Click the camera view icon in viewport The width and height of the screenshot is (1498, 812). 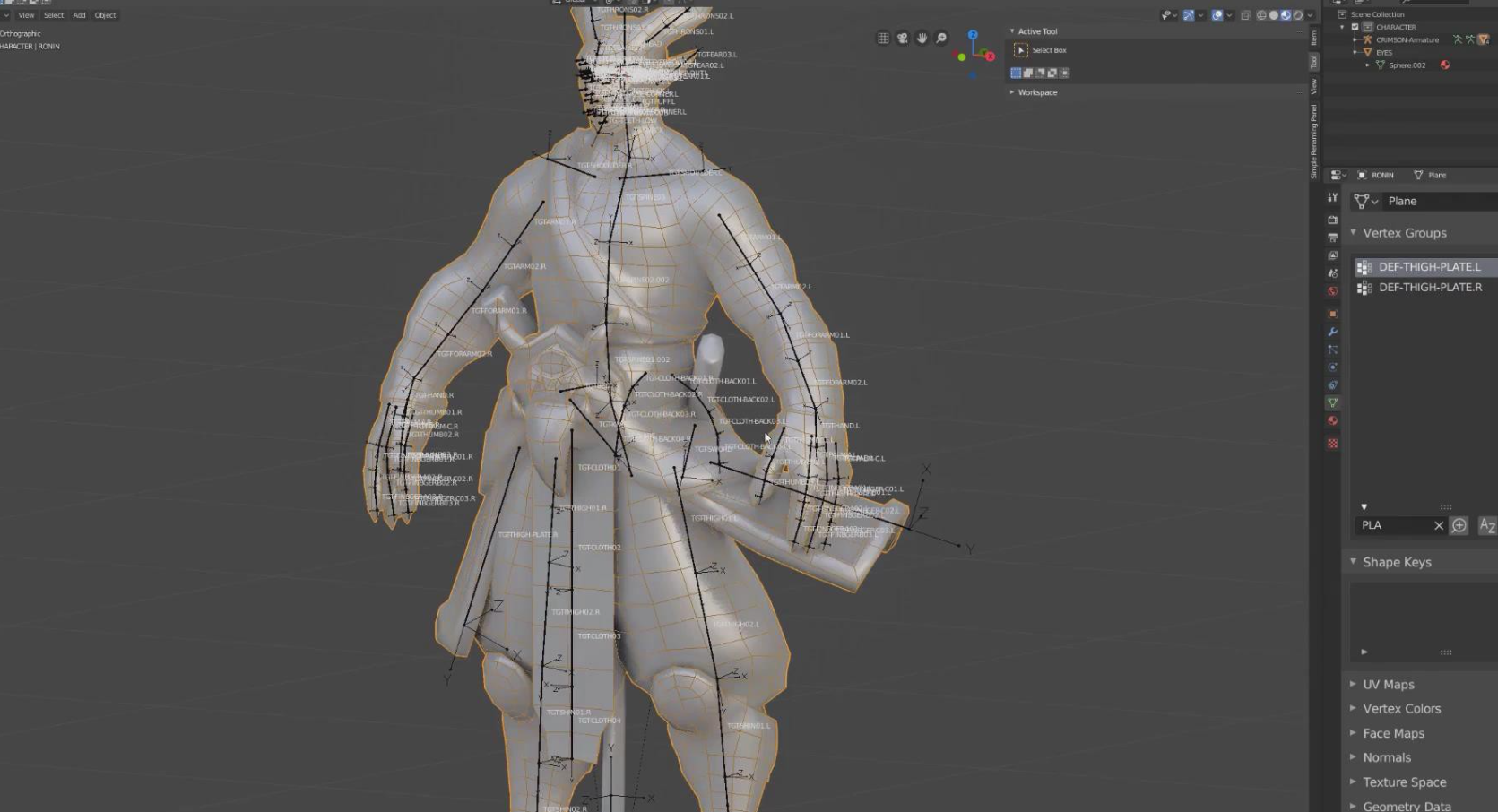pos(902,39)
